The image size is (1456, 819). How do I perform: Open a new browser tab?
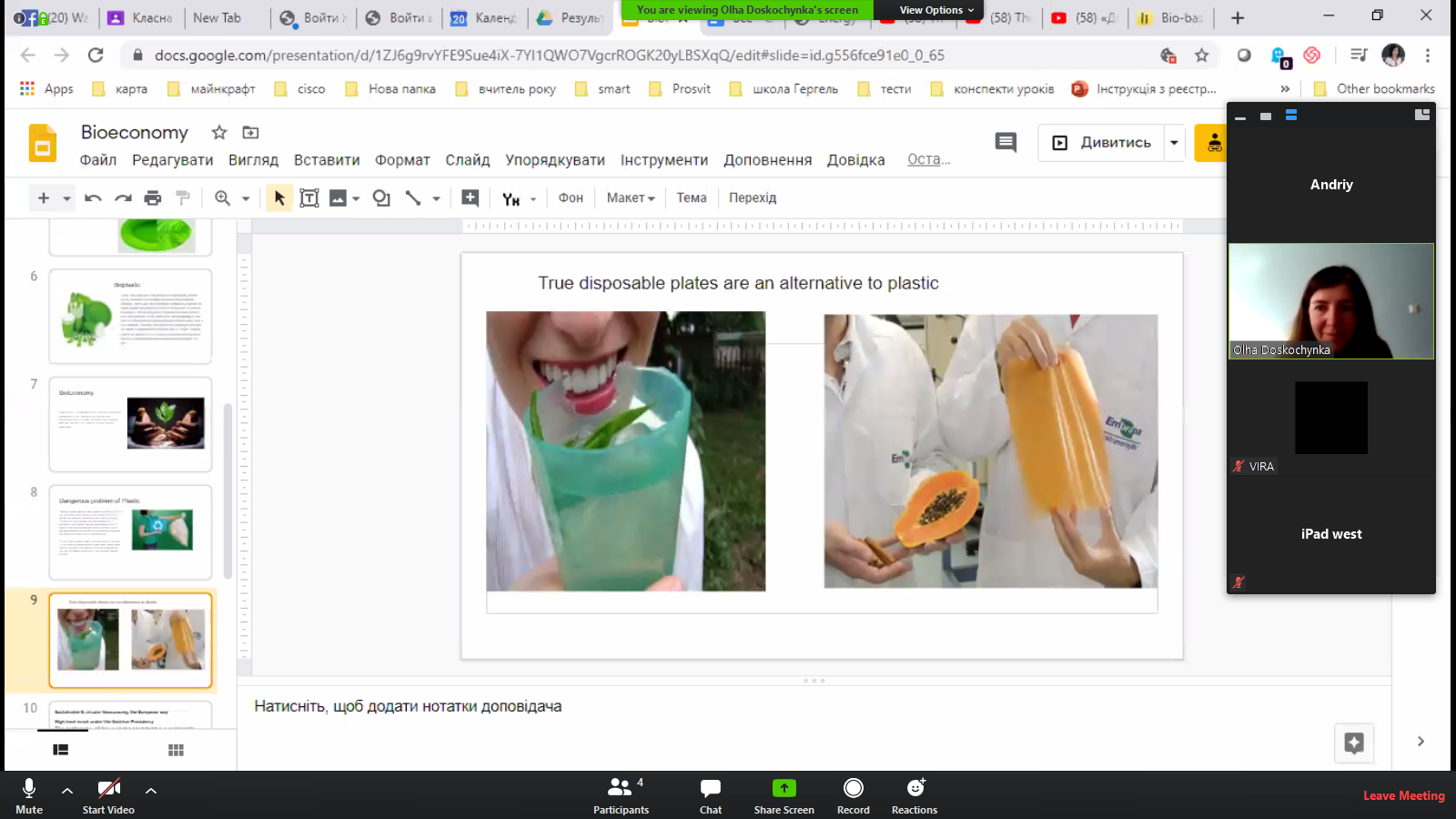point(1237,17)
